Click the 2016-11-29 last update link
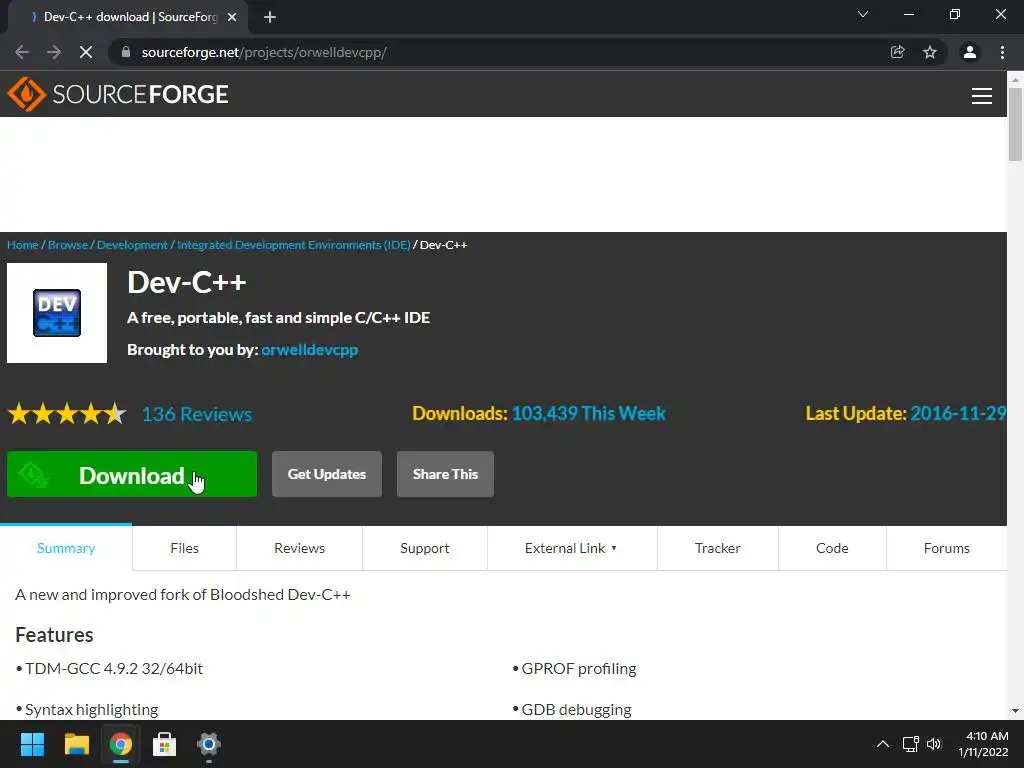The image size is (1024, 768). (x=958, y=413)
